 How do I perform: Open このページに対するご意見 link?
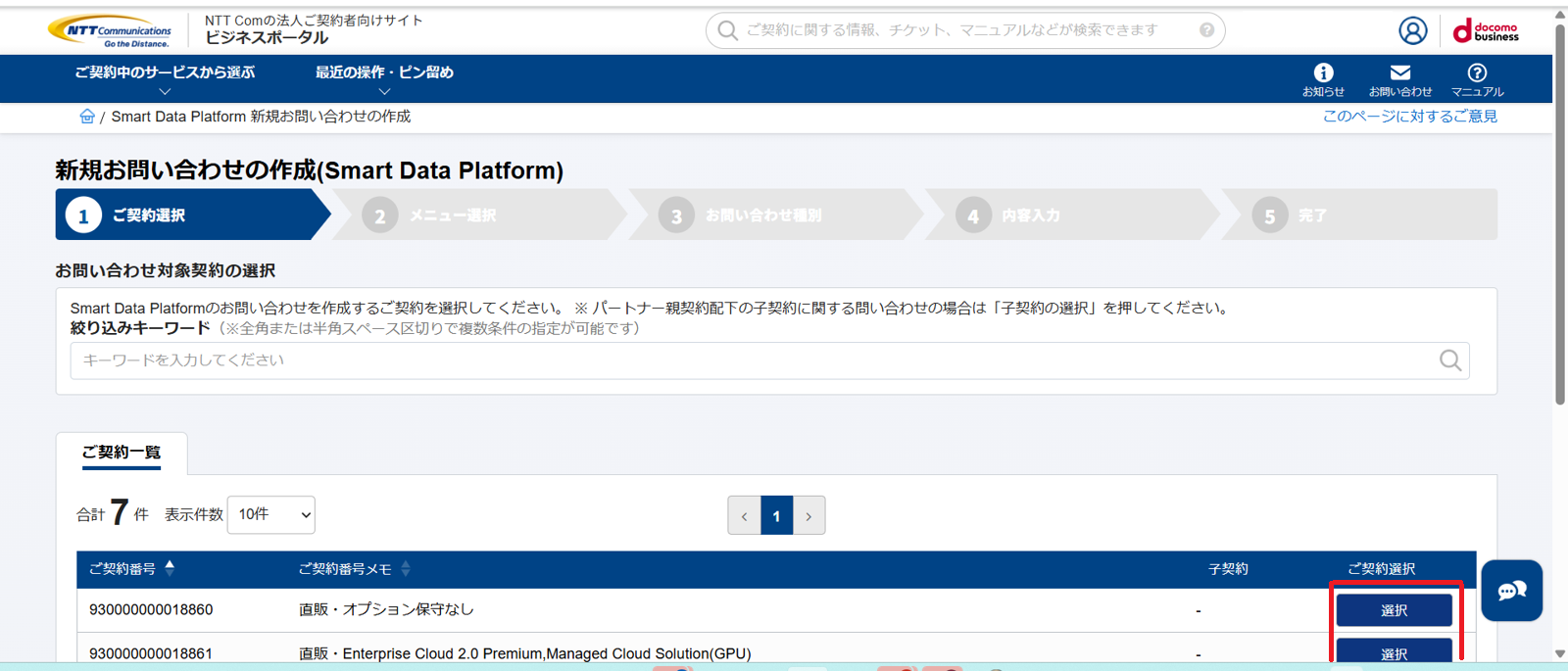pyautogui.click(x=1410, y=117)
